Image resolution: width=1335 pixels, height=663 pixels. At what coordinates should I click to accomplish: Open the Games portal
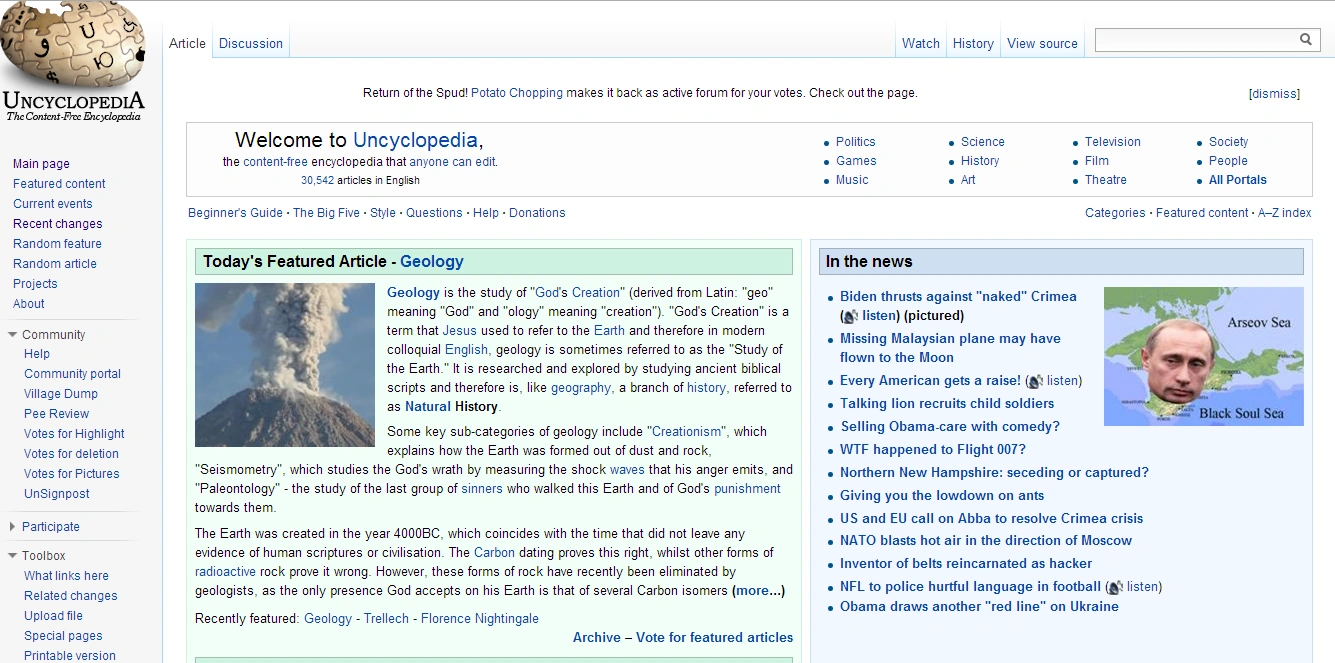click(x=856, y=161)
